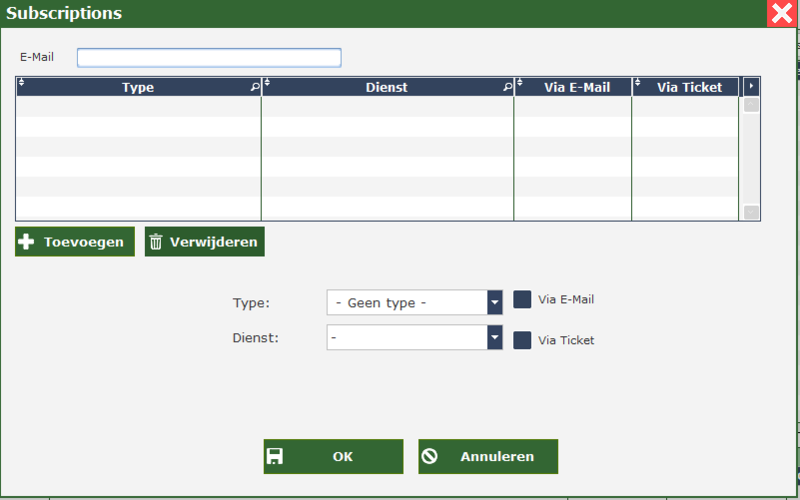Click sort arrows in Via E-Mail header
This screenshot has width=800, height=500.
tap(520, 83)
